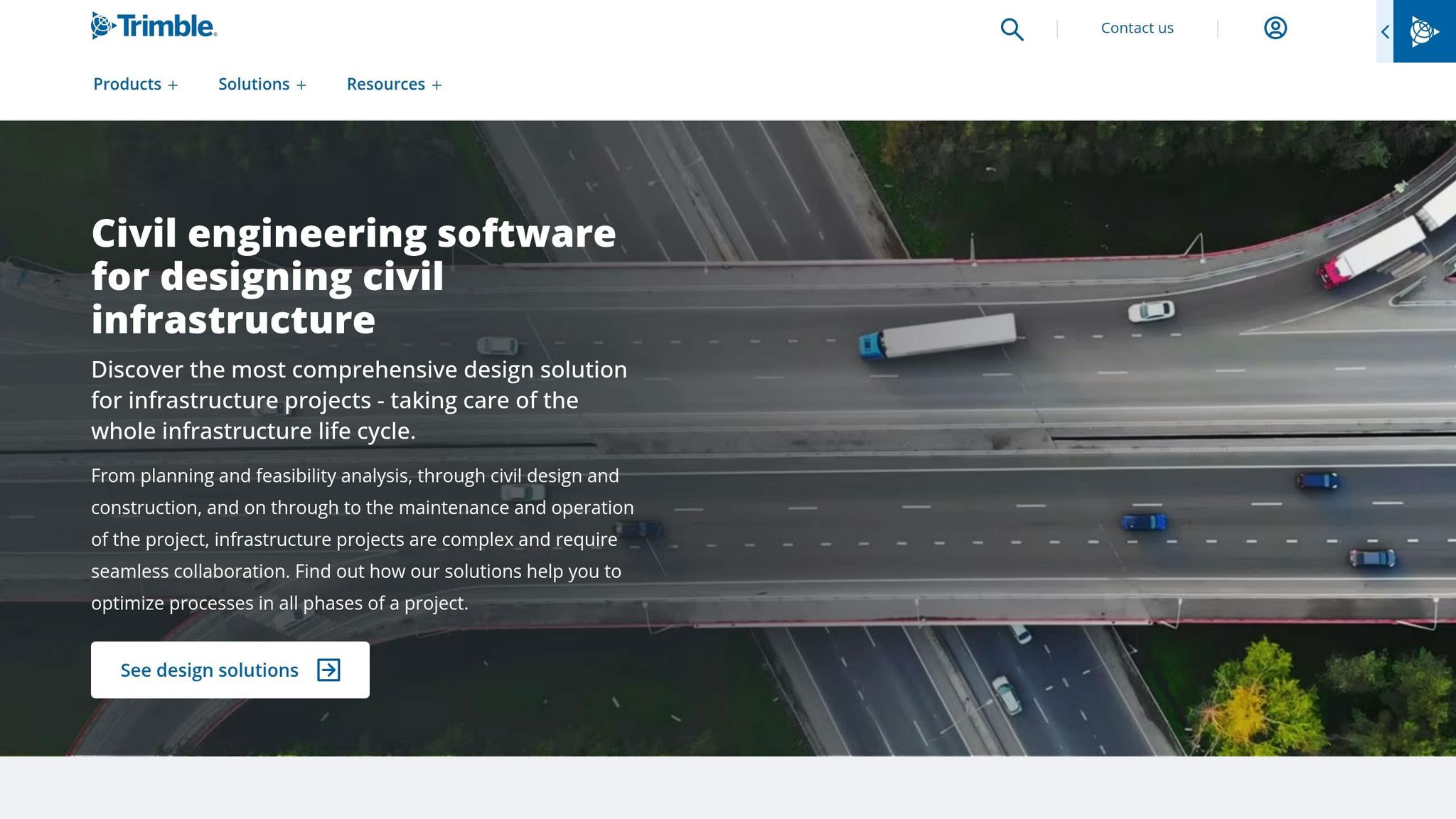Open search with the magnifier icon

tap(1012, 29)
